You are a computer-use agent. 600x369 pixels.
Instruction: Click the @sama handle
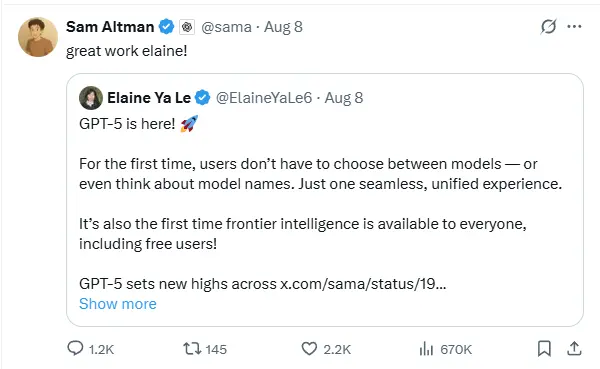coord(227,27)
